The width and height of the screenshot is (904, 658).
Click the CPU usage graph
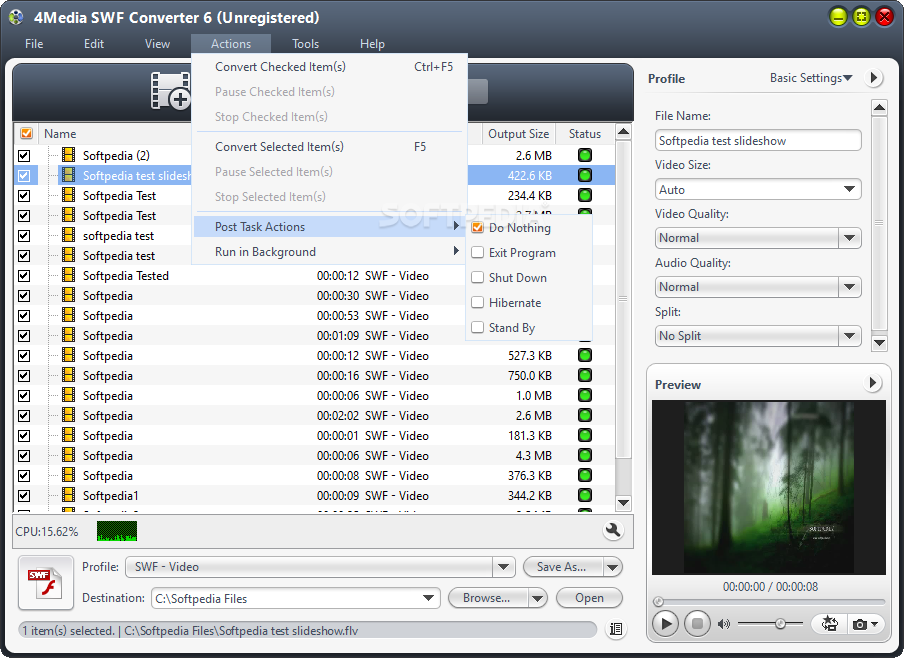tap(117, 531)
